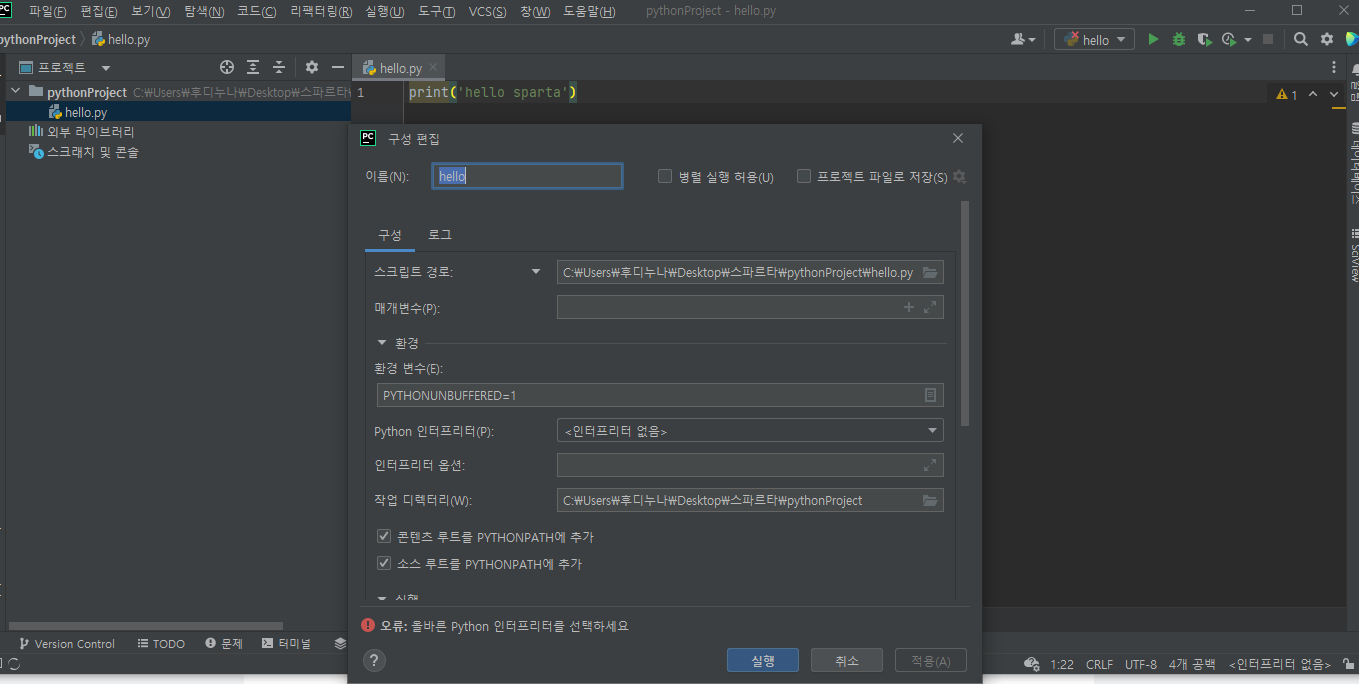Browse working directory folder icon

[x=930, y=500]
